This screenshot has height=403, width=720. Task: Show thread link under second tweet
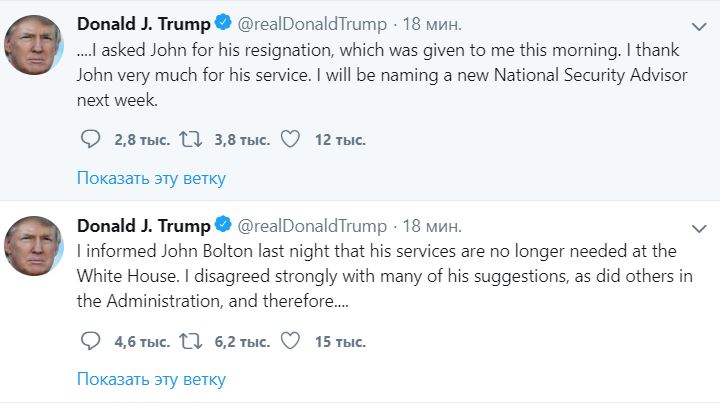pos(151,379)
